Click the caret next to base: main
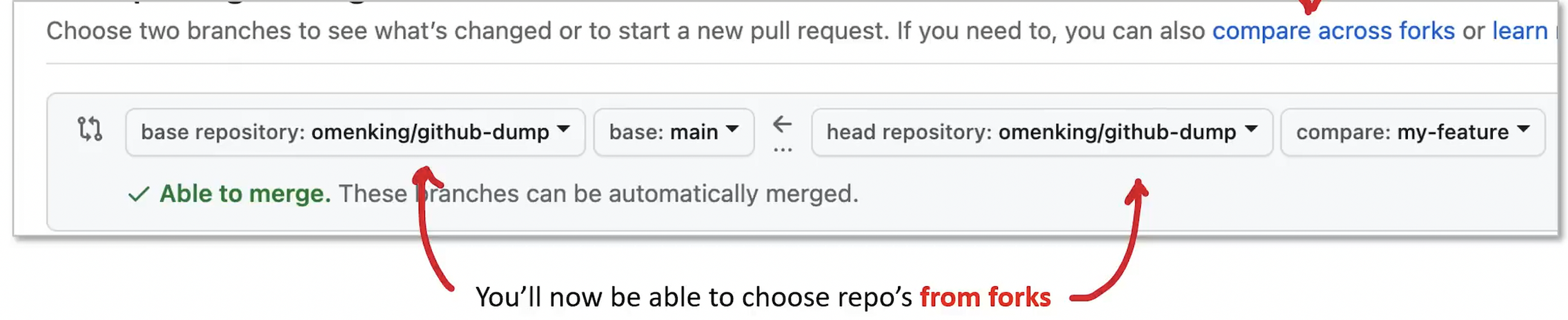The image size is (1568, 320). pyautogui.click(x=732, y=129)
